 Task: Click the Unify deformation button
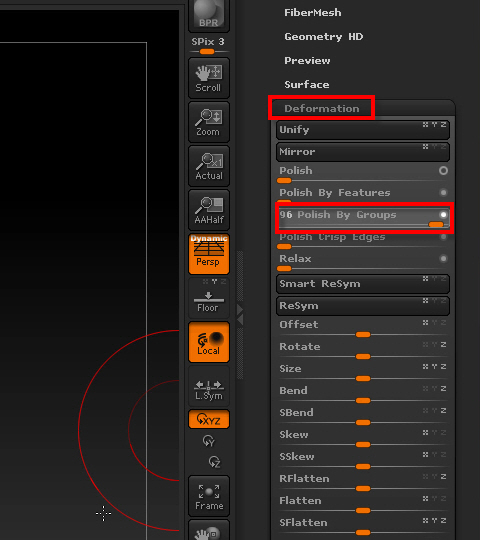pyautogui.click(x=363, y=130)
